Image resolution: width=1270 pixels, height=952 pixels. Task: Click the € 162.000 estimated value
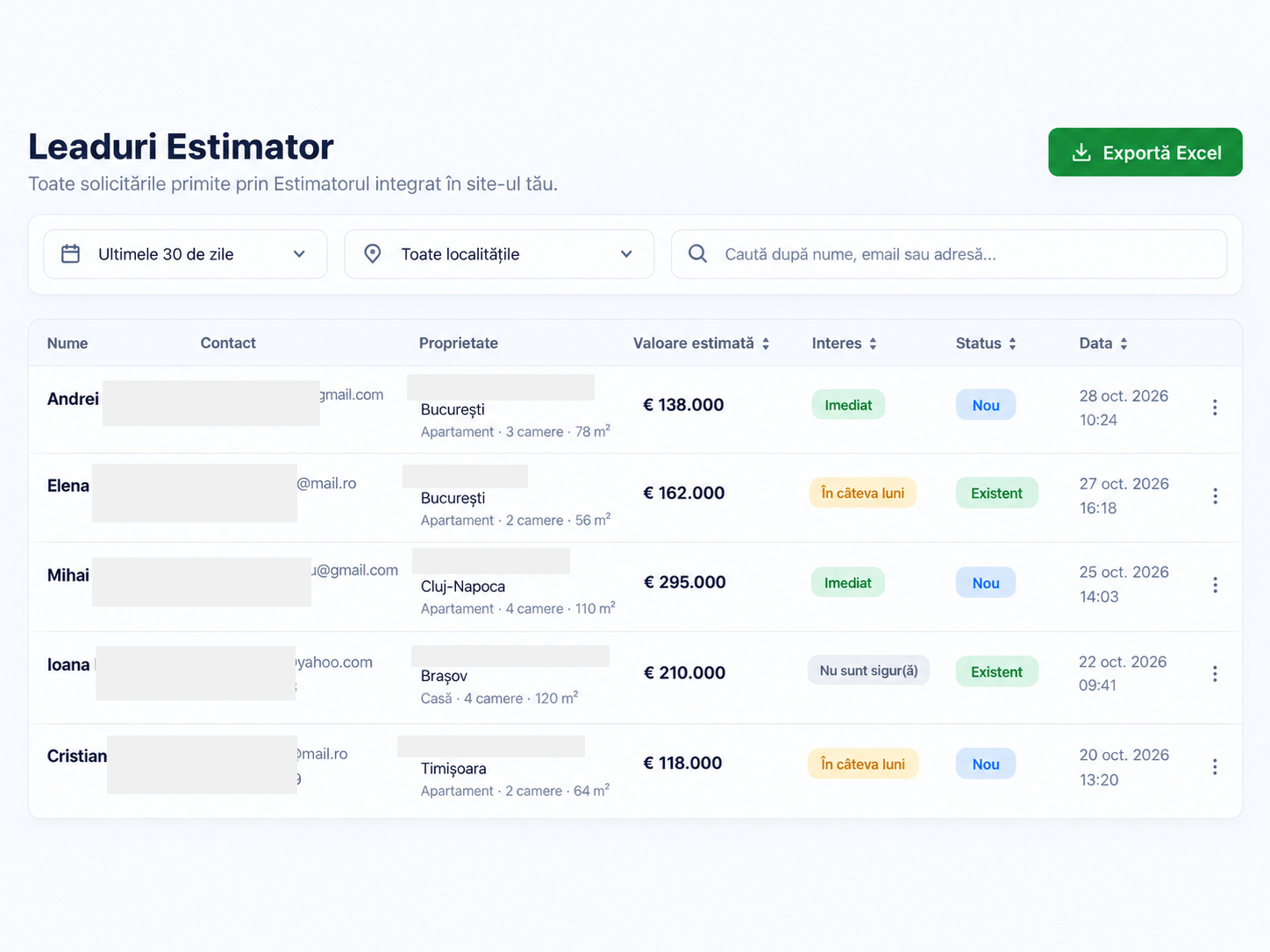pyautogui.click(x=684, y=493)
